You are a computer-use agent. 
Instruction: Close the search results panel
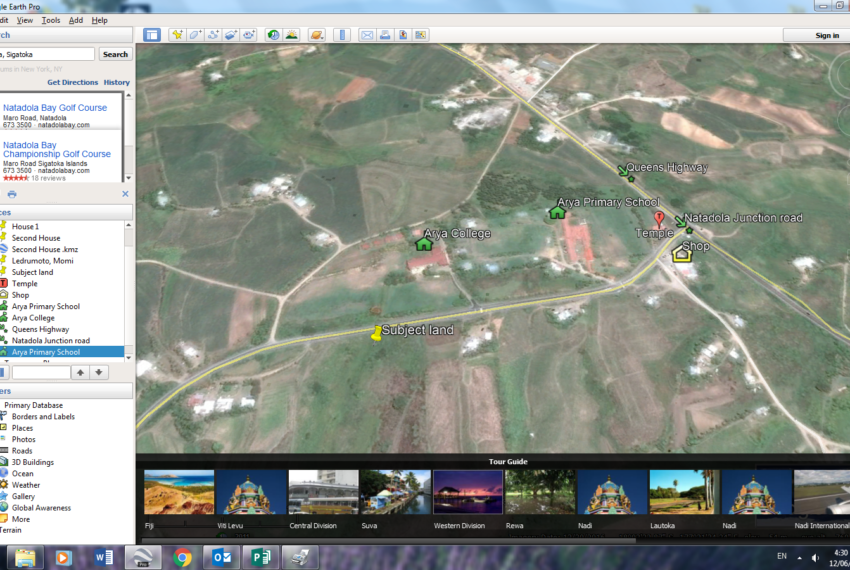point(125,194)
